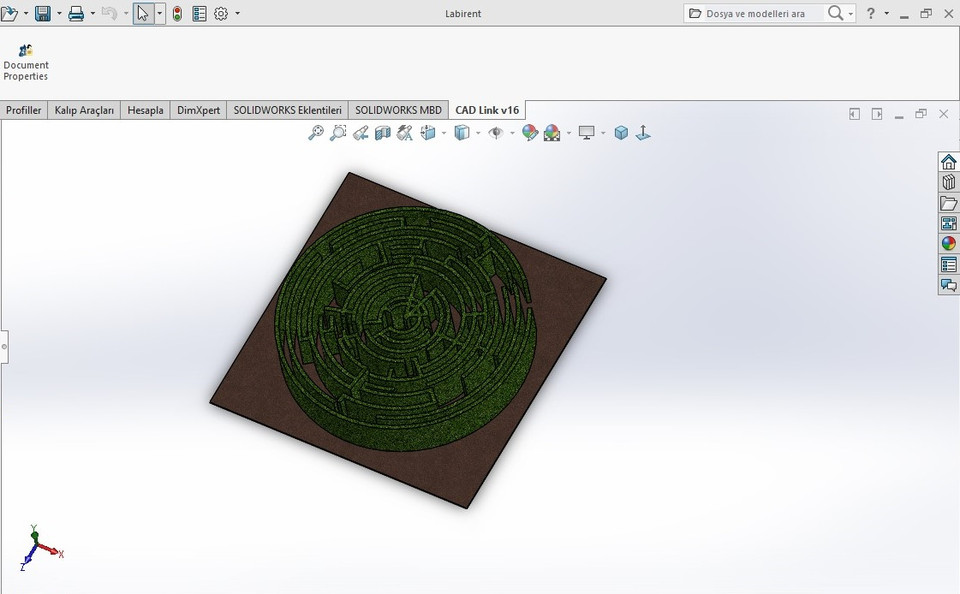Viewport: 960px width, 594px height.
Task: Open the Section View tool
Action: 383,132
